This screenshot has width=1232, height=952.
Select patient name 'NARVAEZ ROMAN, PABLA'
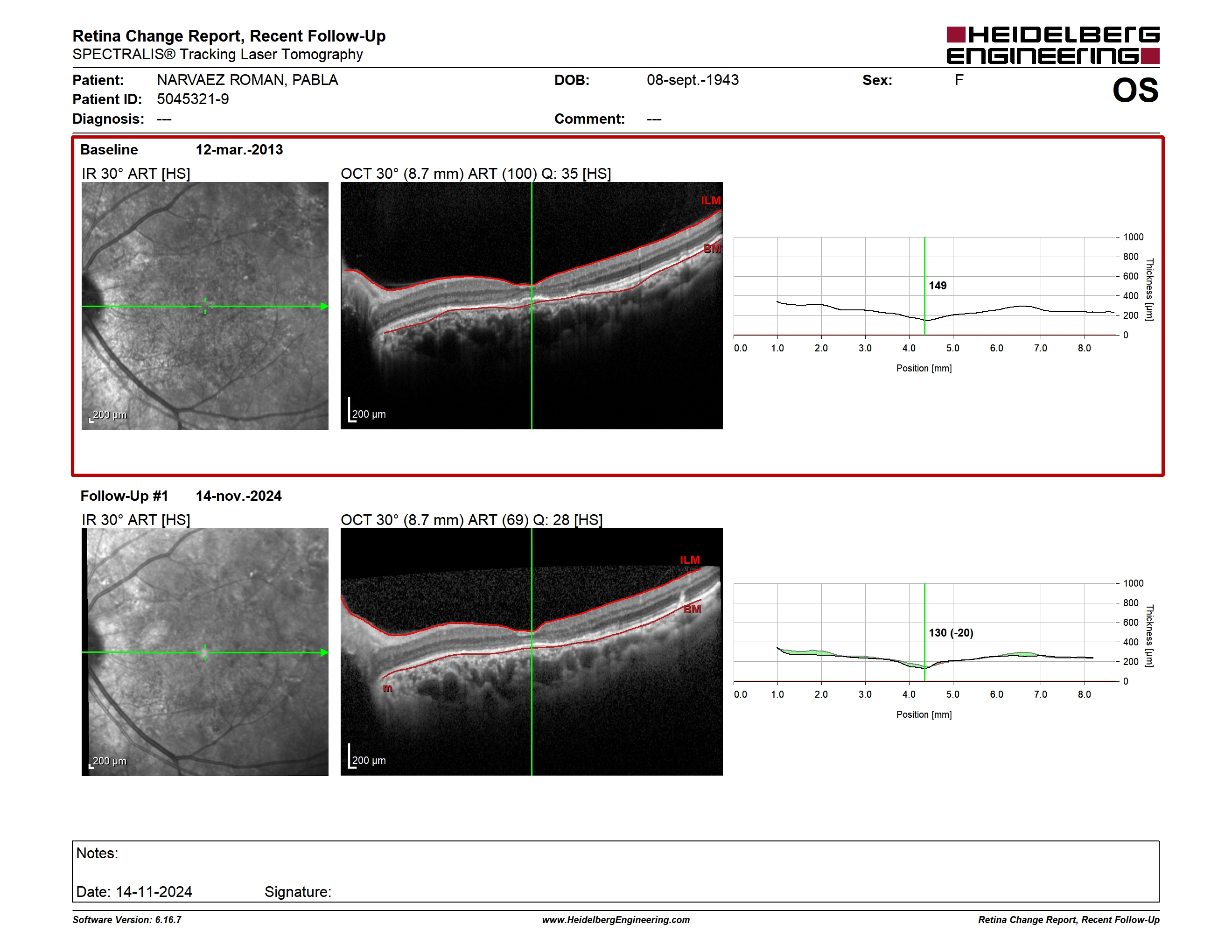coord(248,80)
